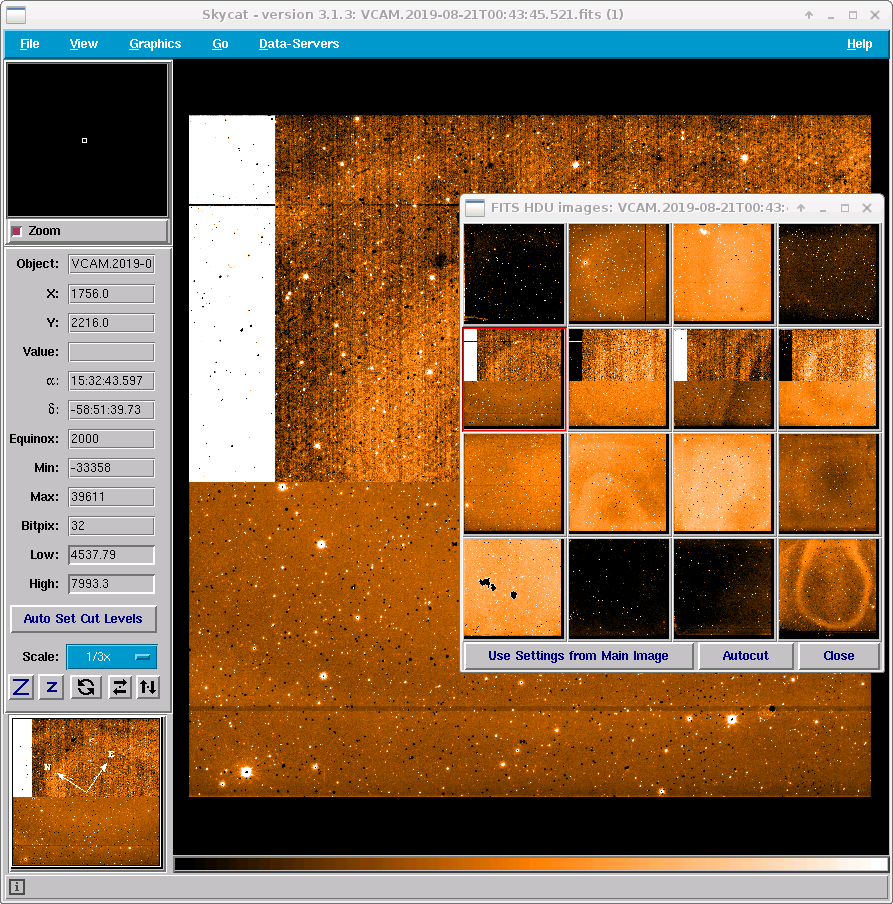
Task: Click the info icon in the status bar
Action: [x=18, y=887]
